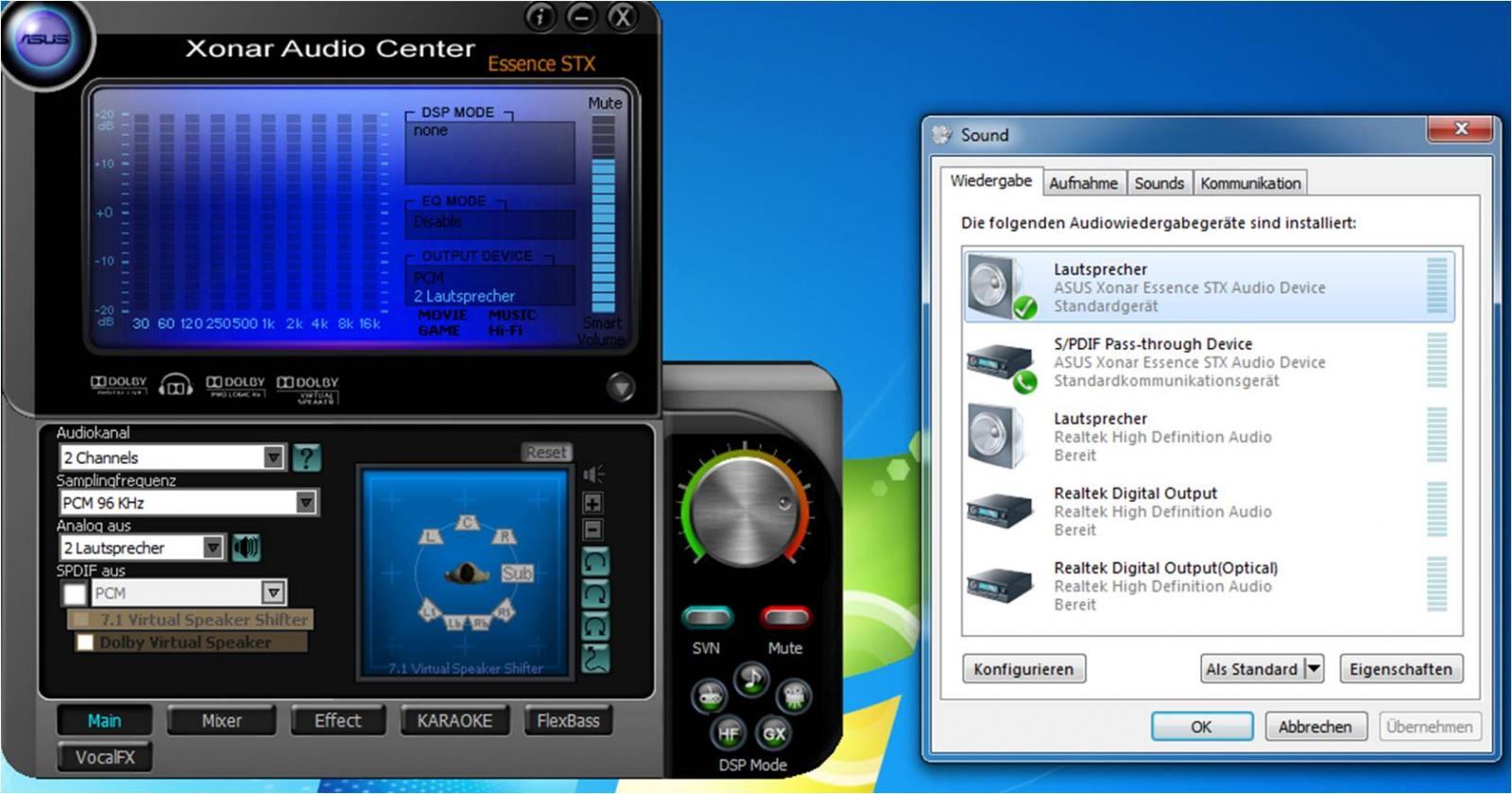Image resolution: width=1512 pixels, height=794 pixels.
Task: Select the S/PDIF Pass-through Device entry
Action: click(1208, 362)
